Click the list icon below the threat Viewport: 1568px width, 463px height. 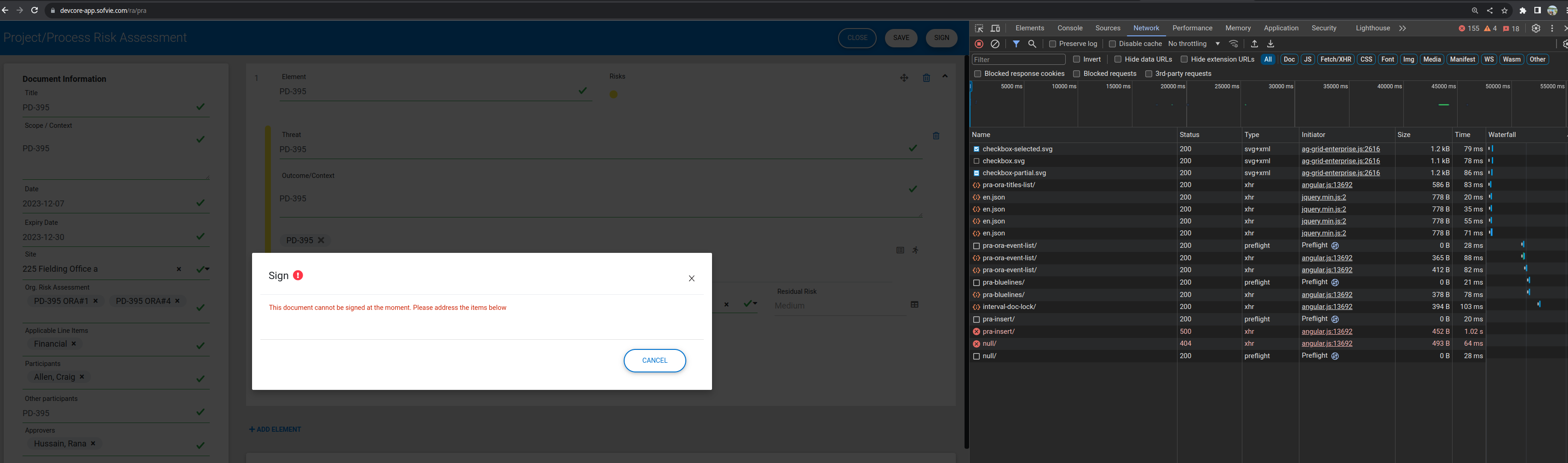click(900, 250)
